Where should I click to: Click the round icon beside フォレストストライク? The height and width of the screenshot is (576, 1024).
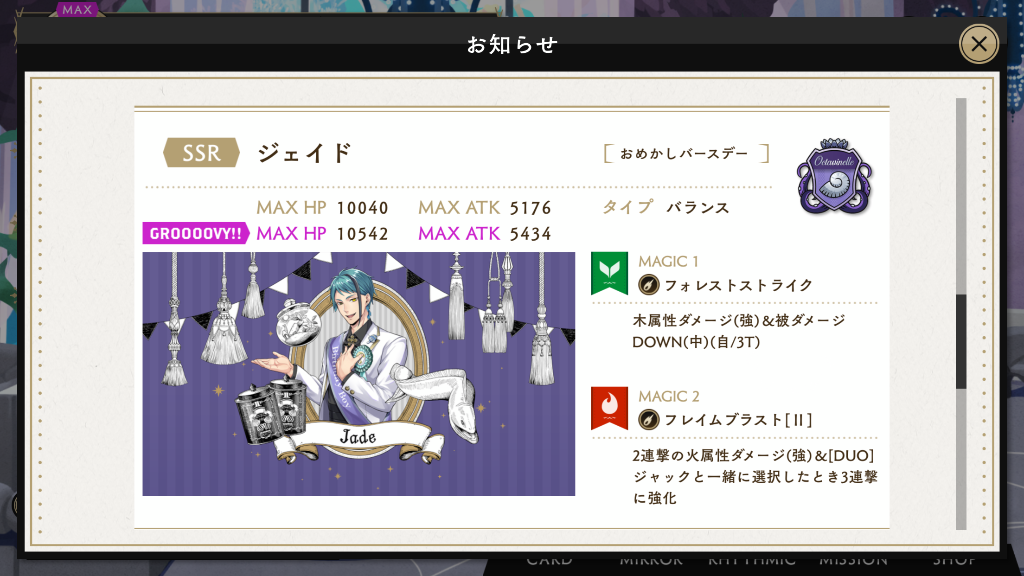click(x=648, y=285)
